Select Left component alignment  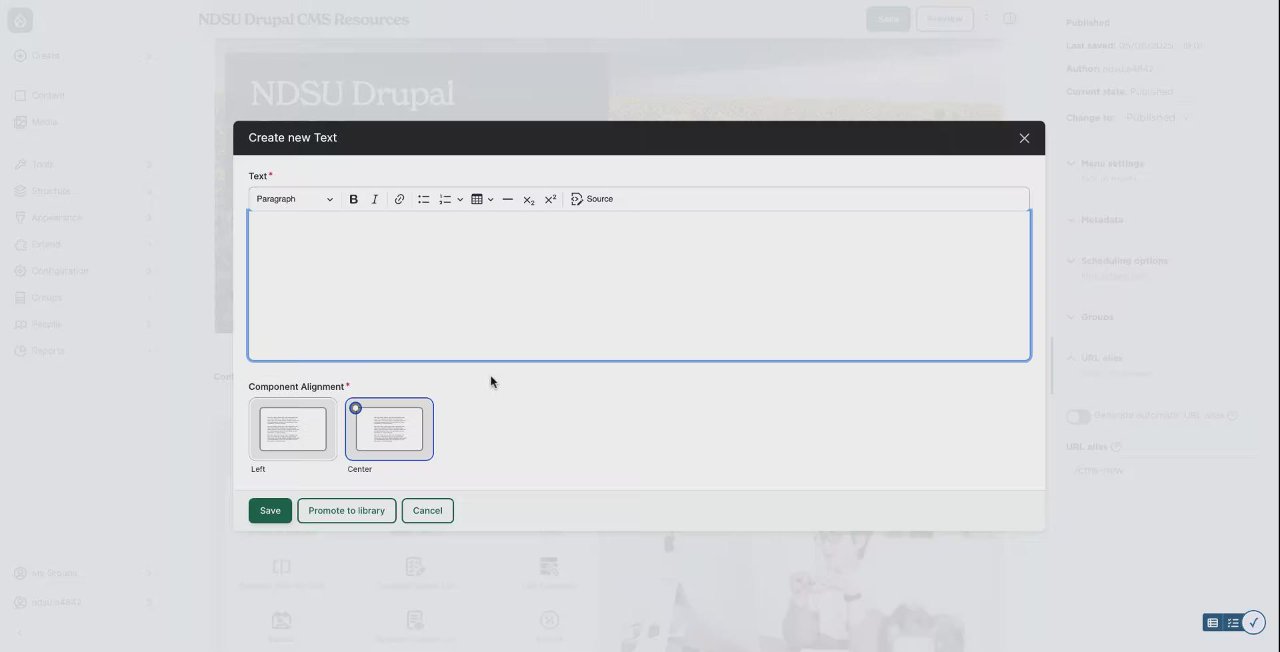pyautogui.click(x=293, y=429)
